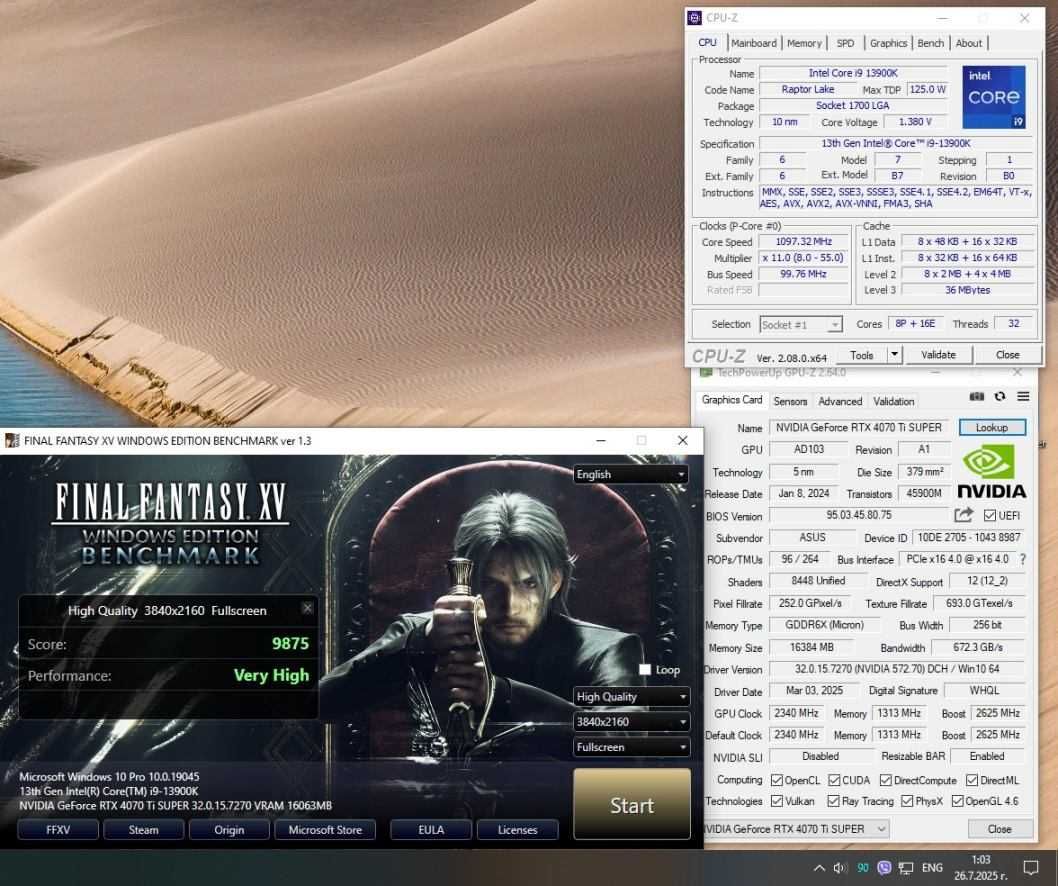Toggle the UEFI checkbox in GPU-Z
The width and height of the screenshot is (1058, 886).
[x=989, y=516]
